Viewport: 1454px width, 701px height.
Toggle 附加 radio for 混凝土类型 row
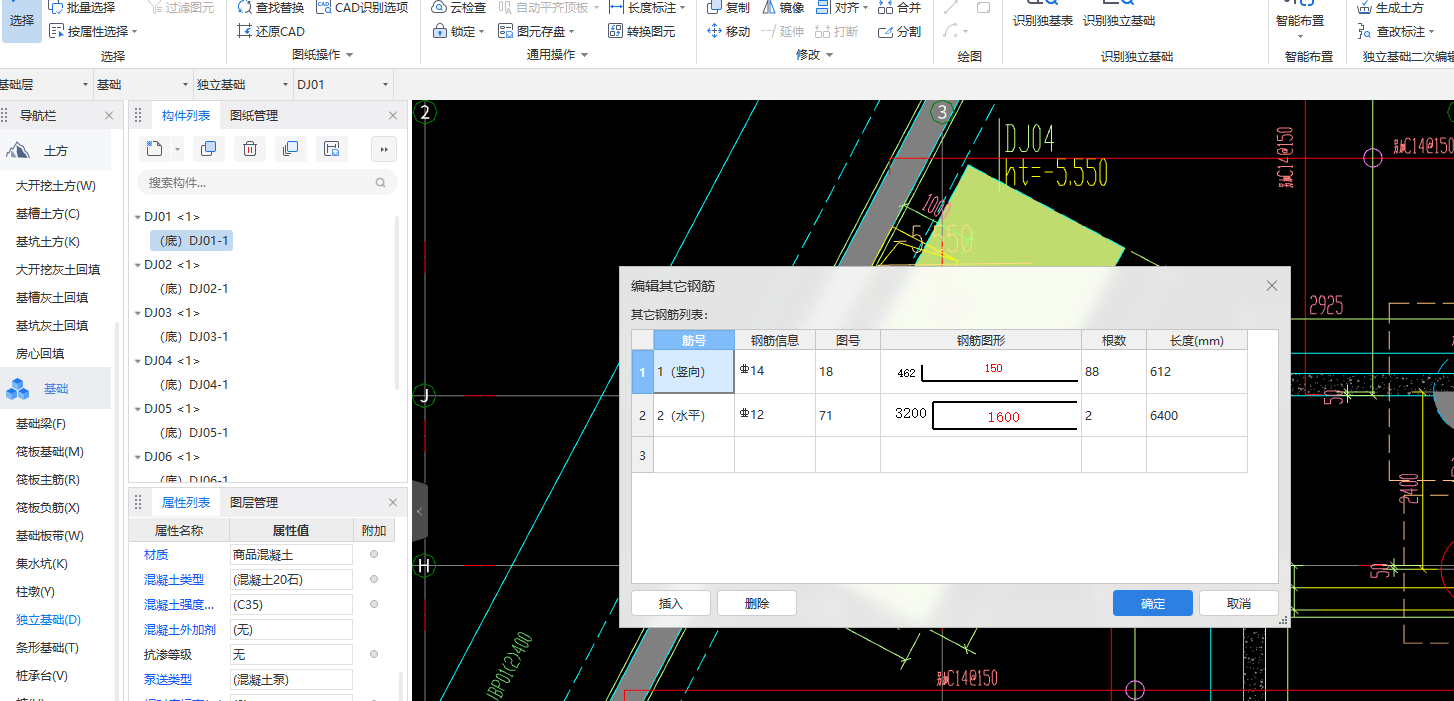click(x=374, y=579)
